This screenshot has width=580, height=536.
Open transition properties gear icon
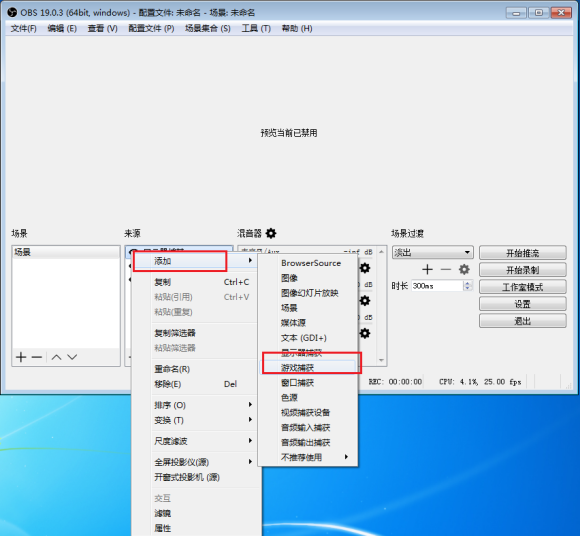(x=464, y=269)
